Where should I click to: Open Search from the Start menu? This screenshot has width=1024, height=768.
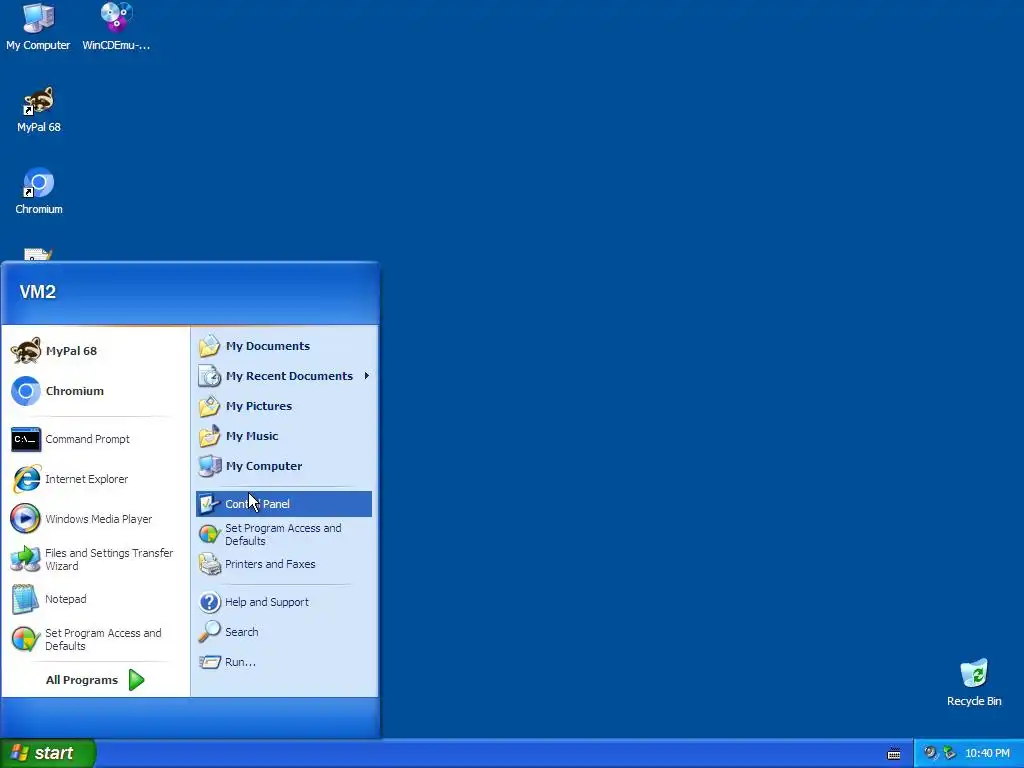click(x=283, y=632)
